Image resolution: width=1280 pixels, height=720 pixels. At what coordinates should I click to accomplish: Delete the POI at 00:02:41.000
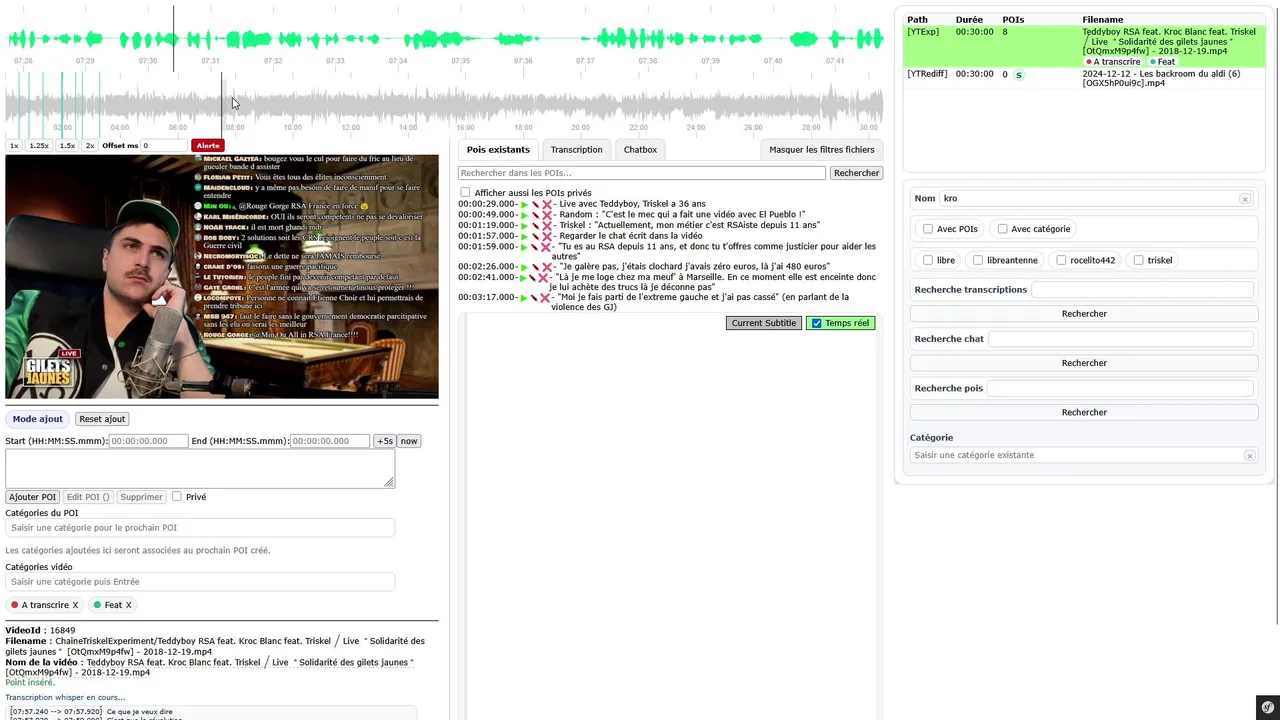543,278
